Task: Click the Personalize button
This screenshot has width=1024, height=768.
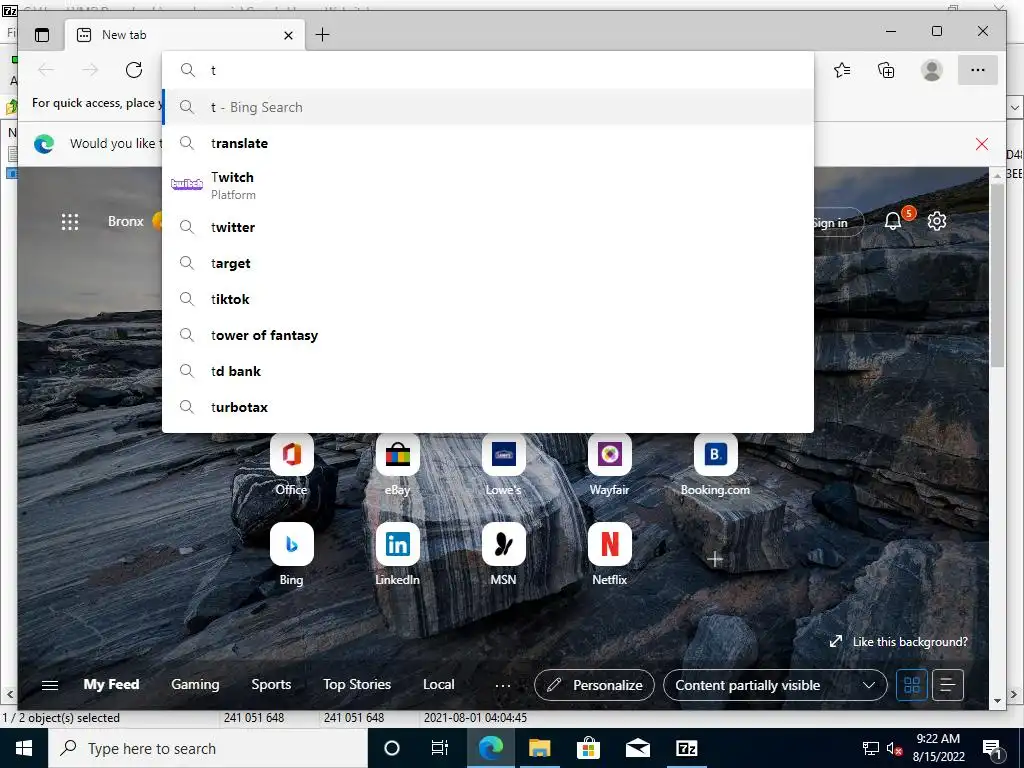Action: (594, 685)
